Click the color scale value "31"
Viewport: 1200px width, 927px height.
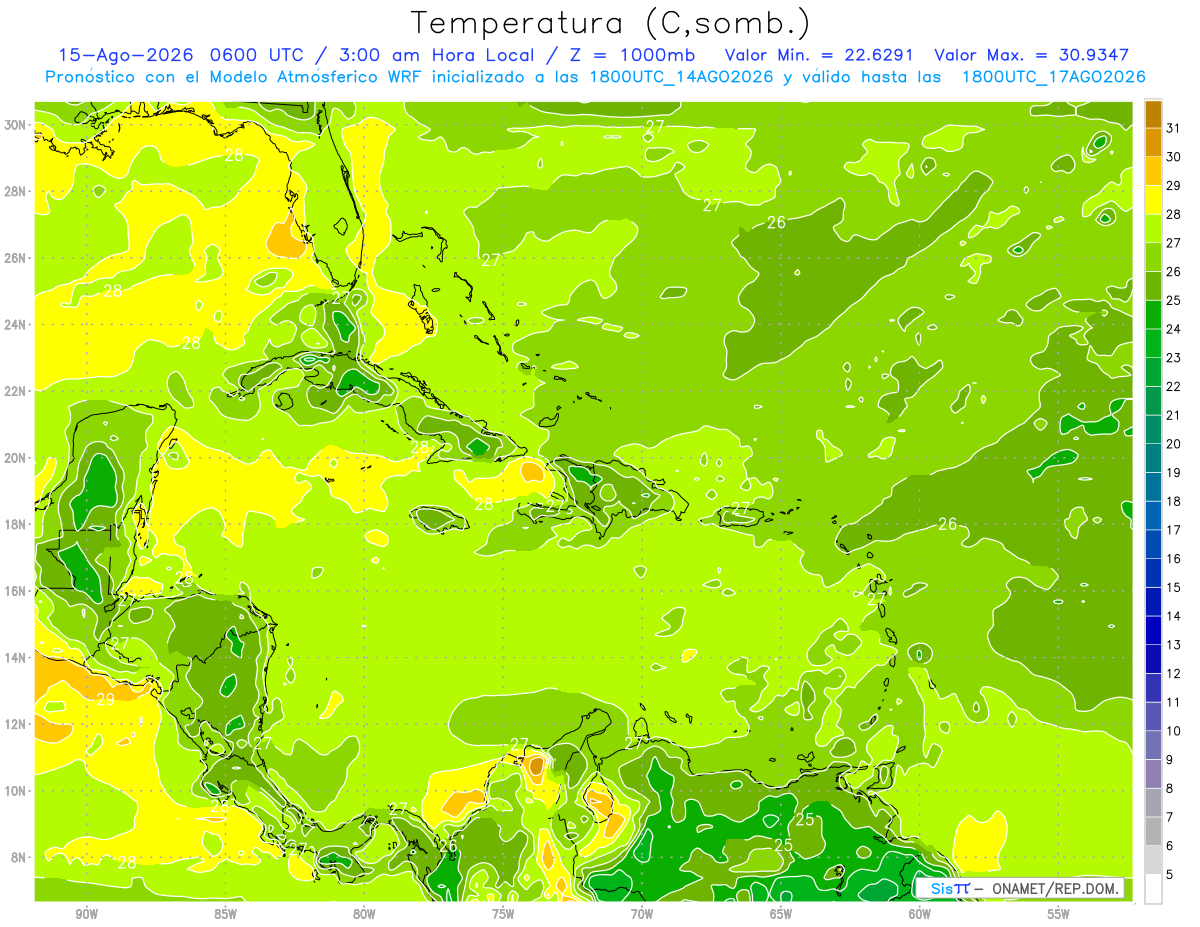[1174, 128]
